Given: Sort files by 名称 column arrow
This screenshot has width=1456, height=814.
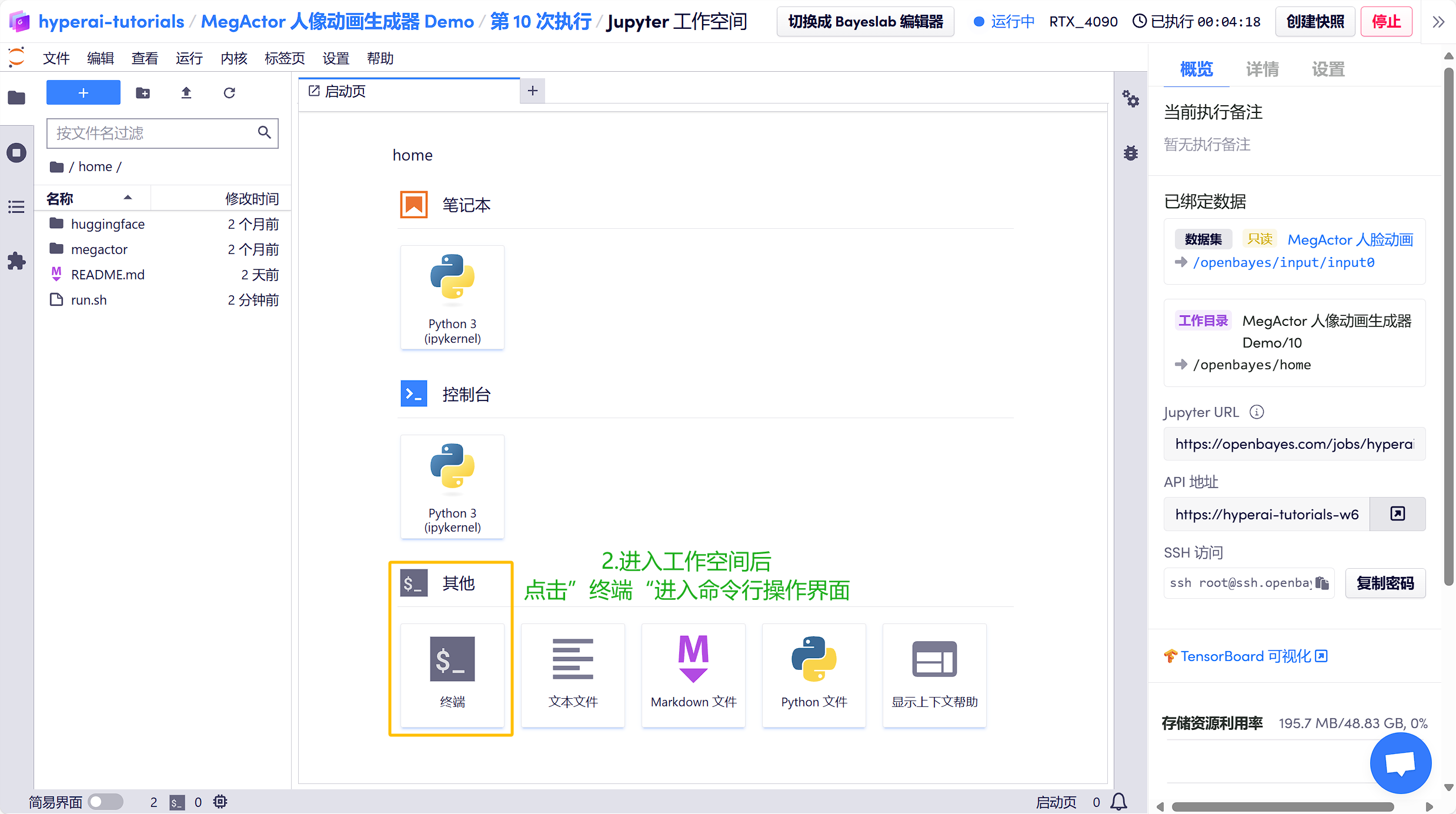Looking at the screenshot, I should pos(128,198).
